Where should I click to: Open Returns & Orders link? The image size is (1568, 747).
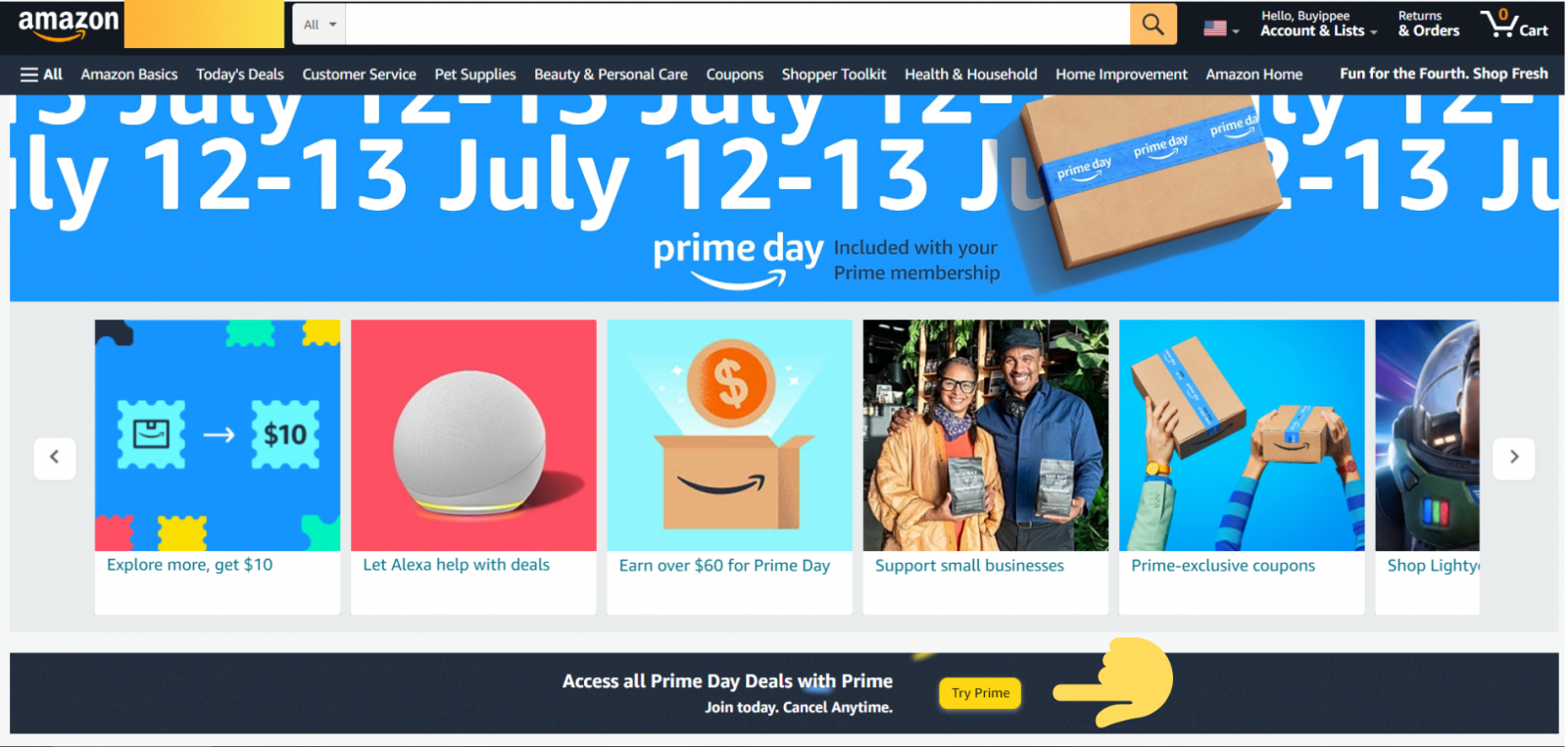pyautogui.click(x=1429, y=25)
